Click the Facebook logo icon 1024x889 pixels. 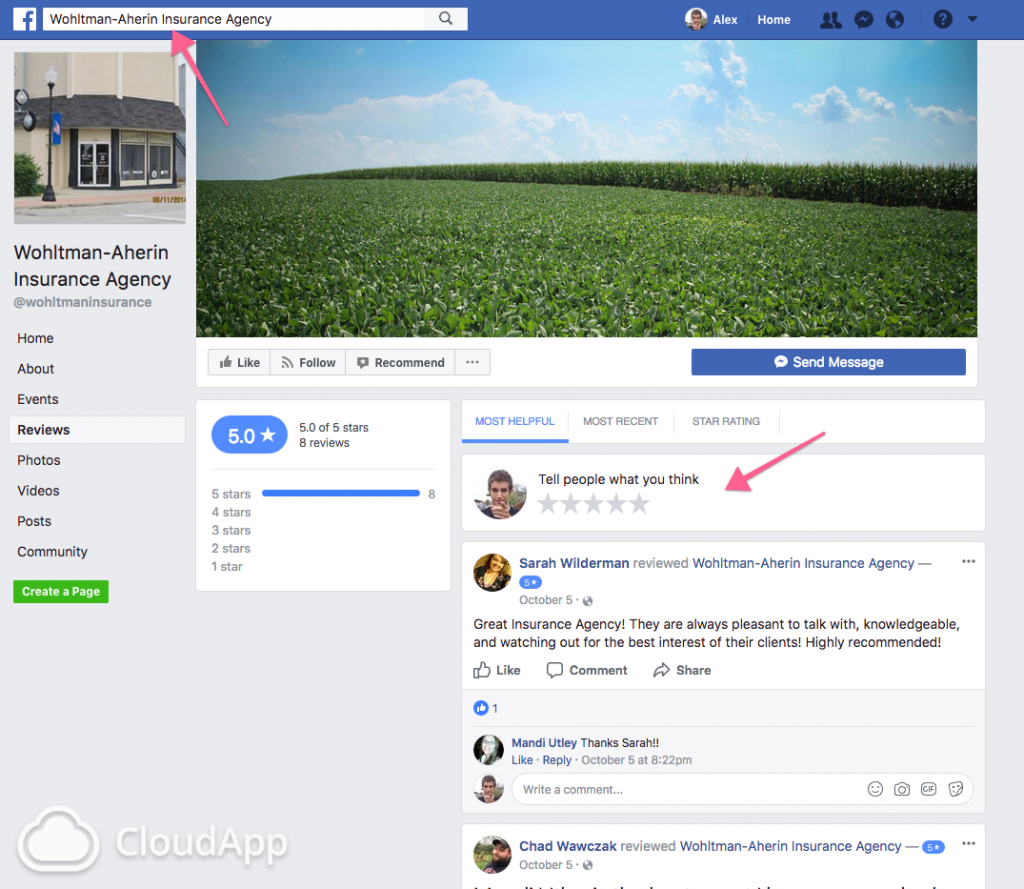(25, 19)
